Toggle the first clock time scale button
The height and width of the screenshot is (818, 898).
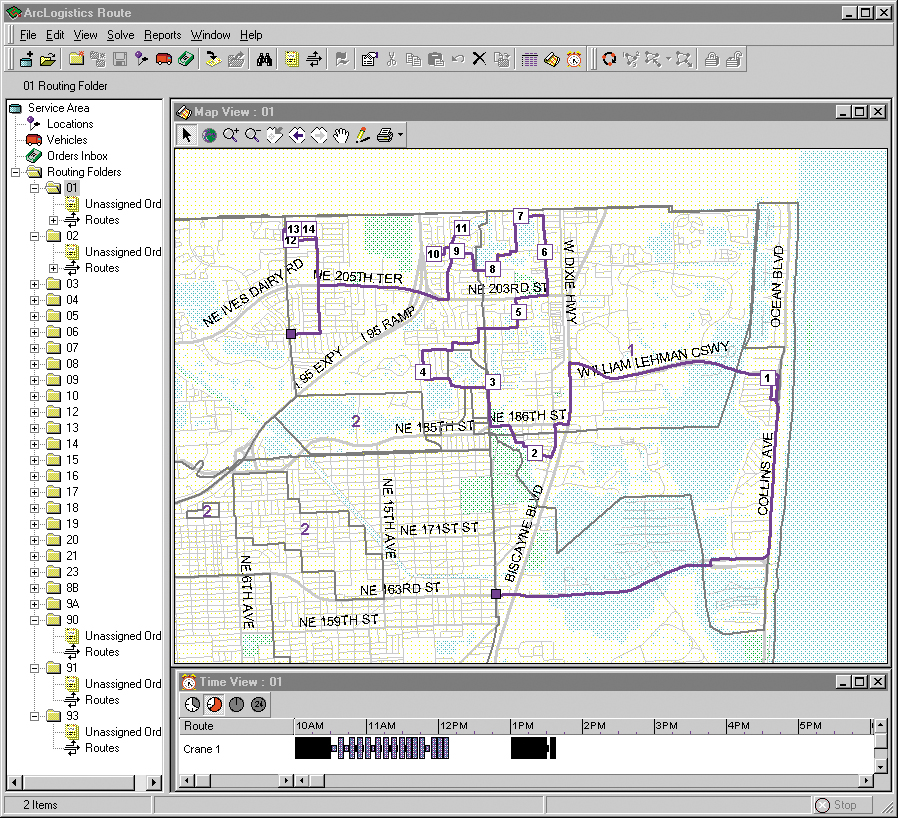tap(192, 705)
